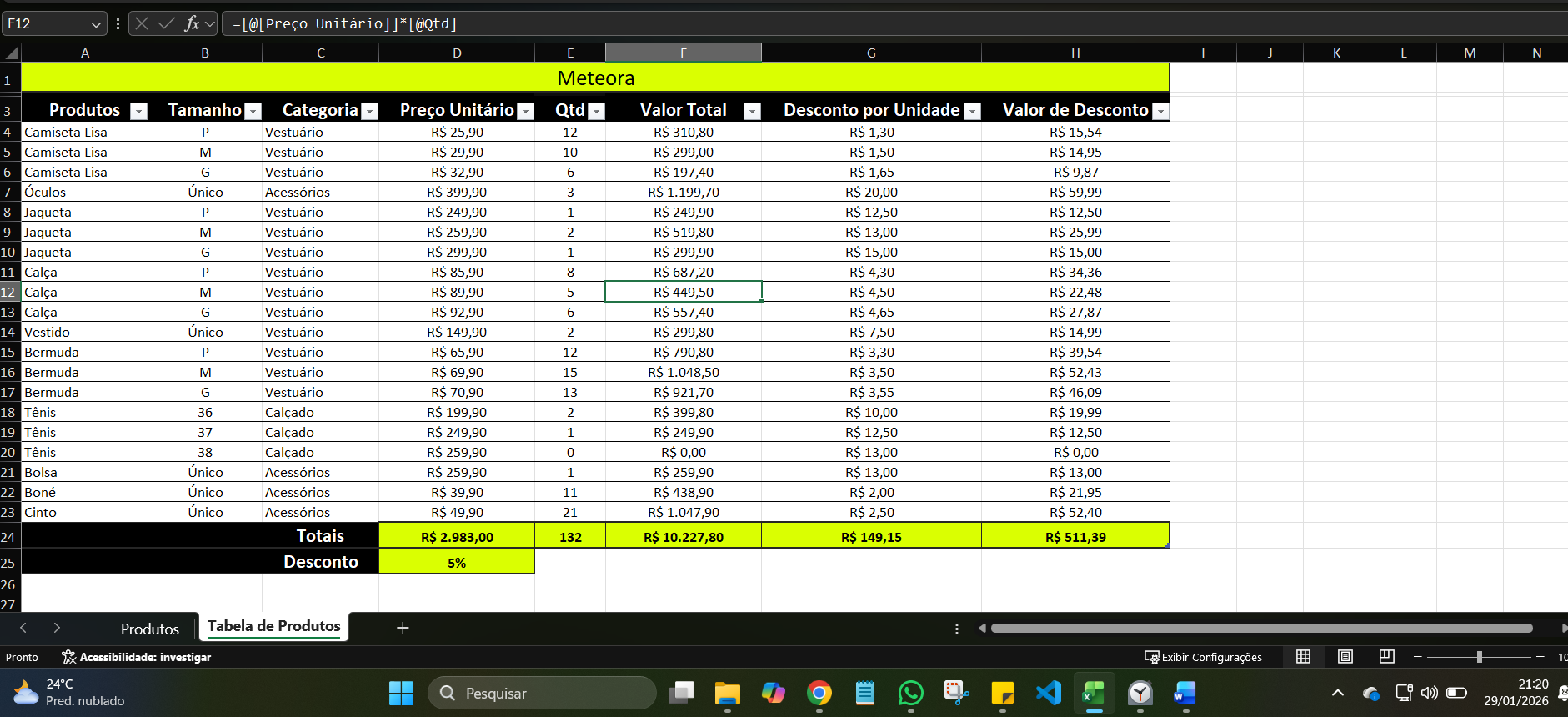Viewport: 1568px width, 717px height.
Task: Zoom in with the plus icon
Action: tap(1540, 657)
